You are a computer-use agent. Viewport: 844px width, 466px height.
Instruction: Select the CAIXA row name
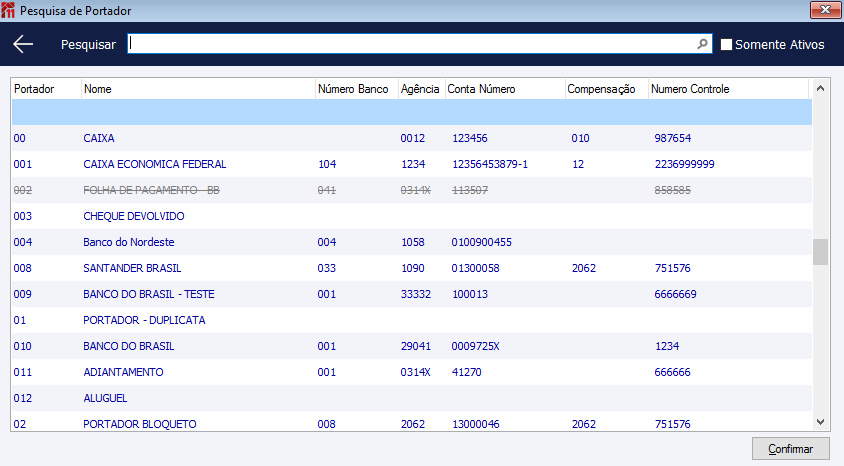tap(99, 138)
